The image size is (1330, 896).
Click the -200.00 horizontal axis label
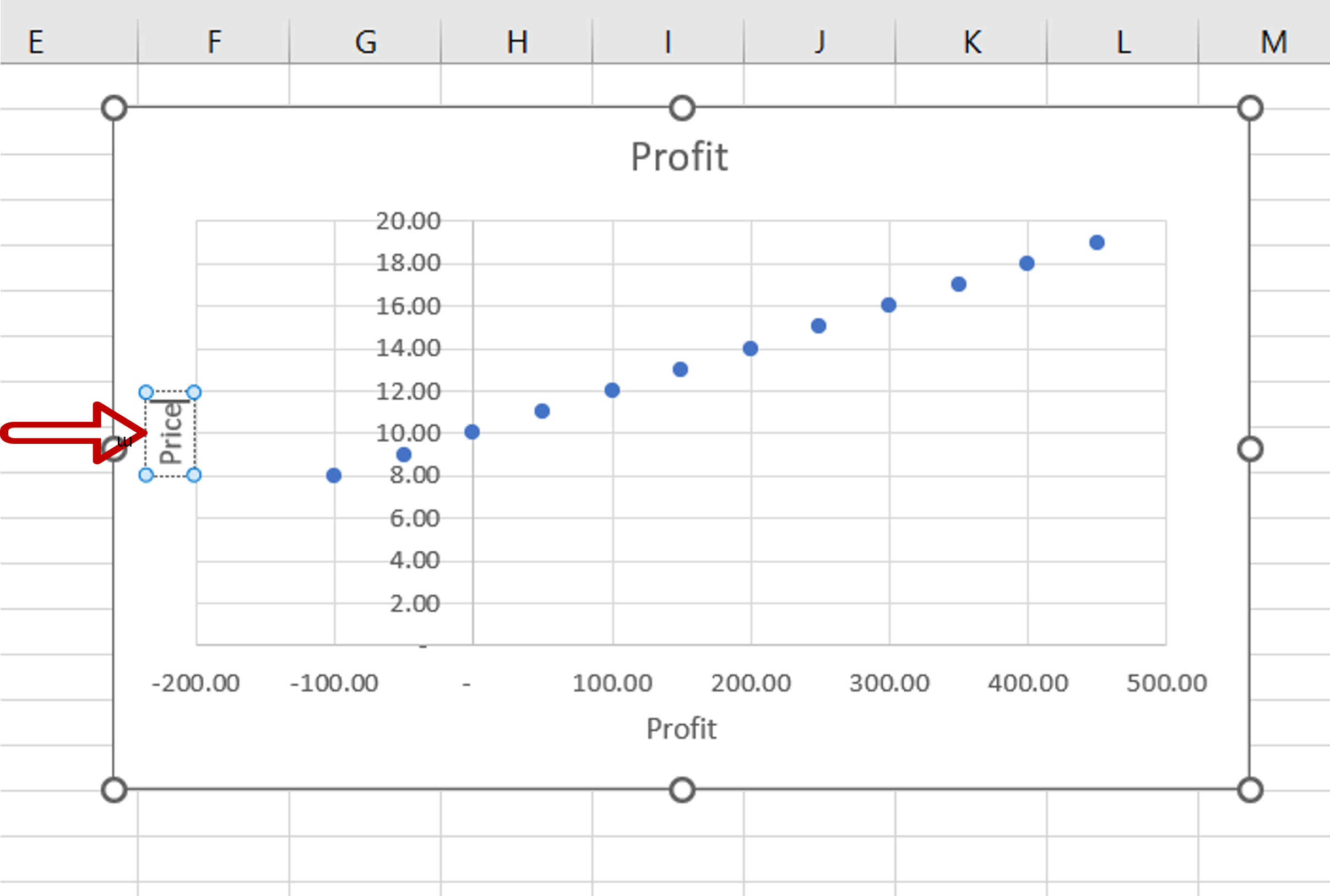point(196,683)
